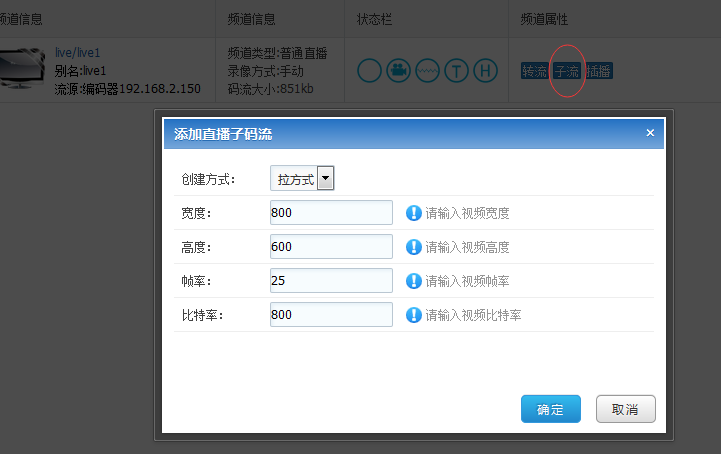Click the info icon beside 请输入视频宽度
Viewport: 721px width, 454px height.
click(413, 213)
